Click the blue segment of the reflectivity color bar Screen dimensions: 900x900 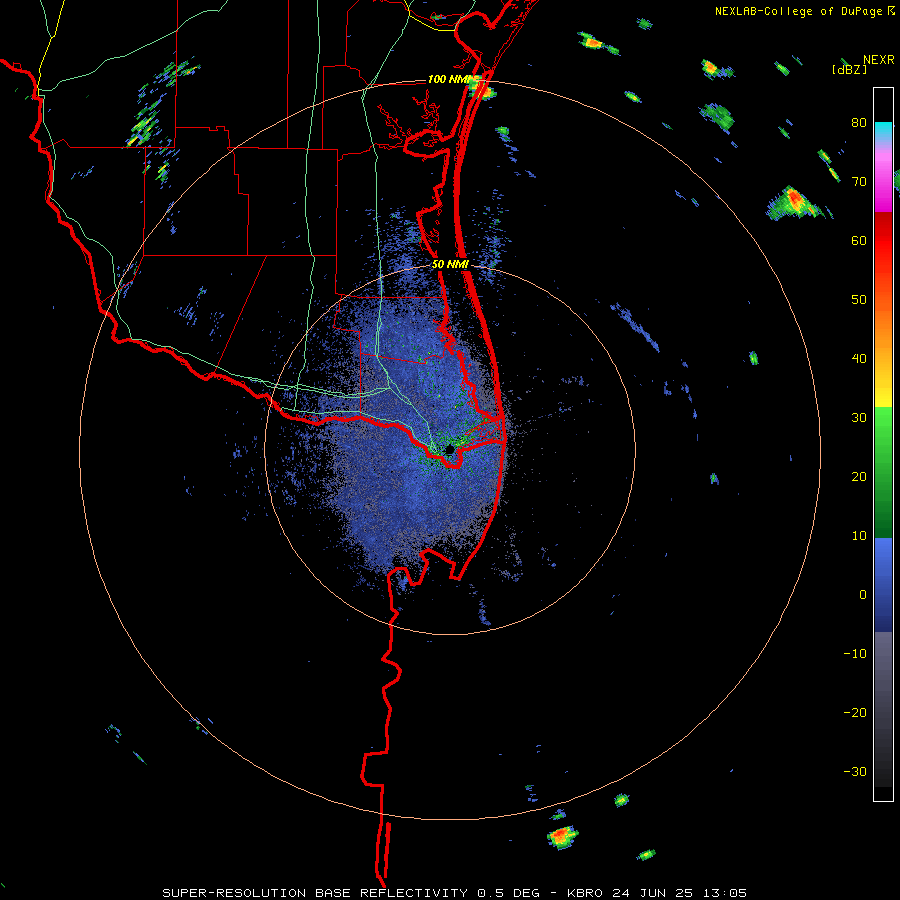pos(883,585)
